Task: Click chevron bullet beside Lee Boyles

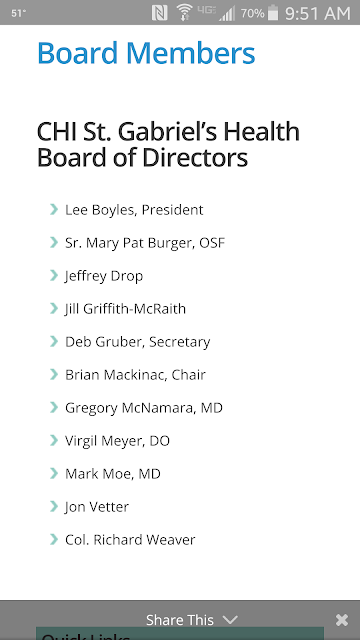Action: tap(53, 209)
